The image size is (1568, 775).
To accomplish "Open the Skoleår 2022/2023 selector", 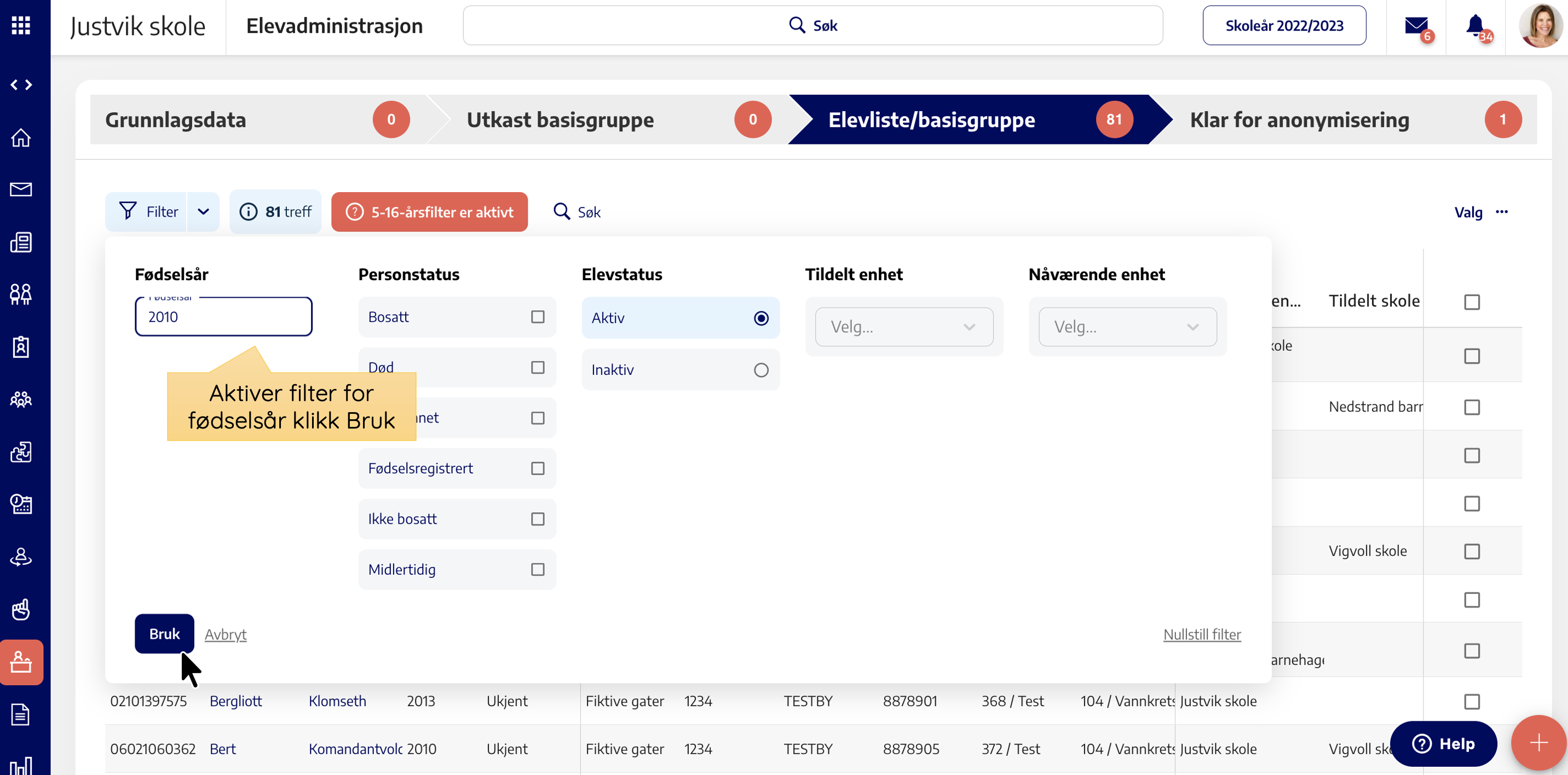I will click(1284, 26).
